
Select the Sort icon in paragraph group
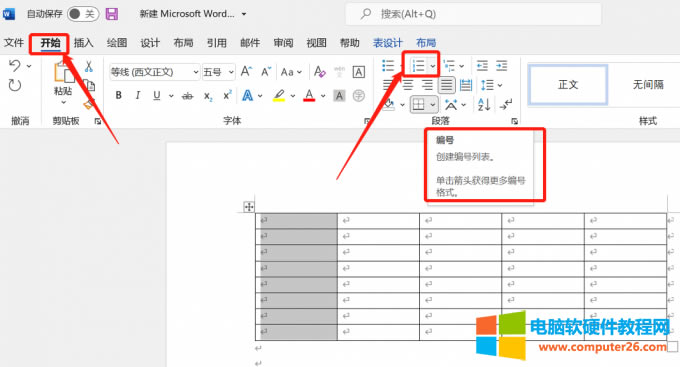pos(484,104)
